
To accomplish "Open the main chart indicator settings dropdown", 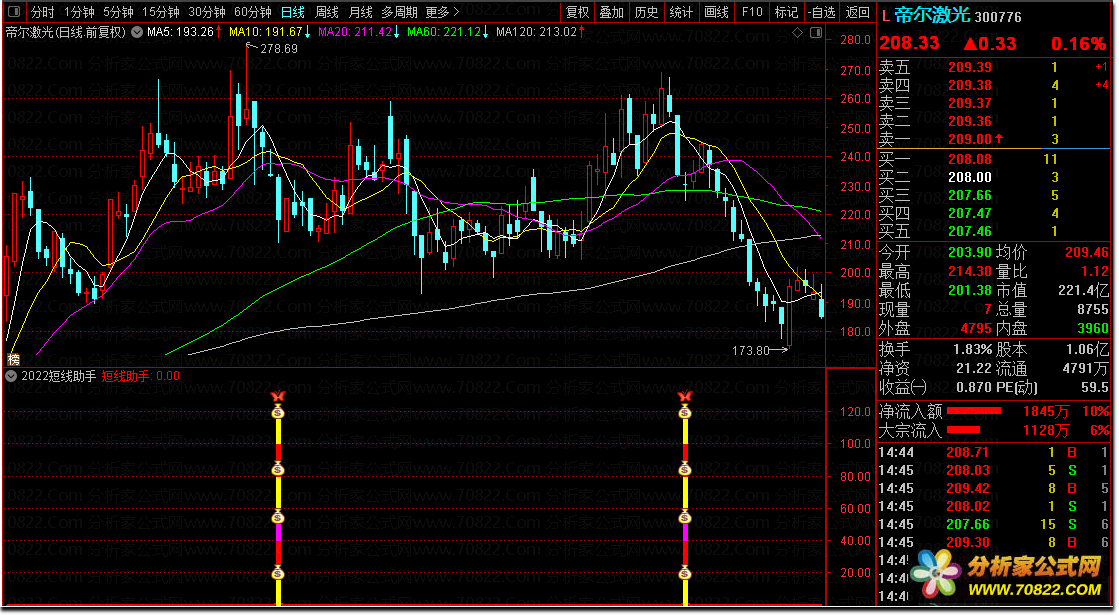I will pos(137,32).
